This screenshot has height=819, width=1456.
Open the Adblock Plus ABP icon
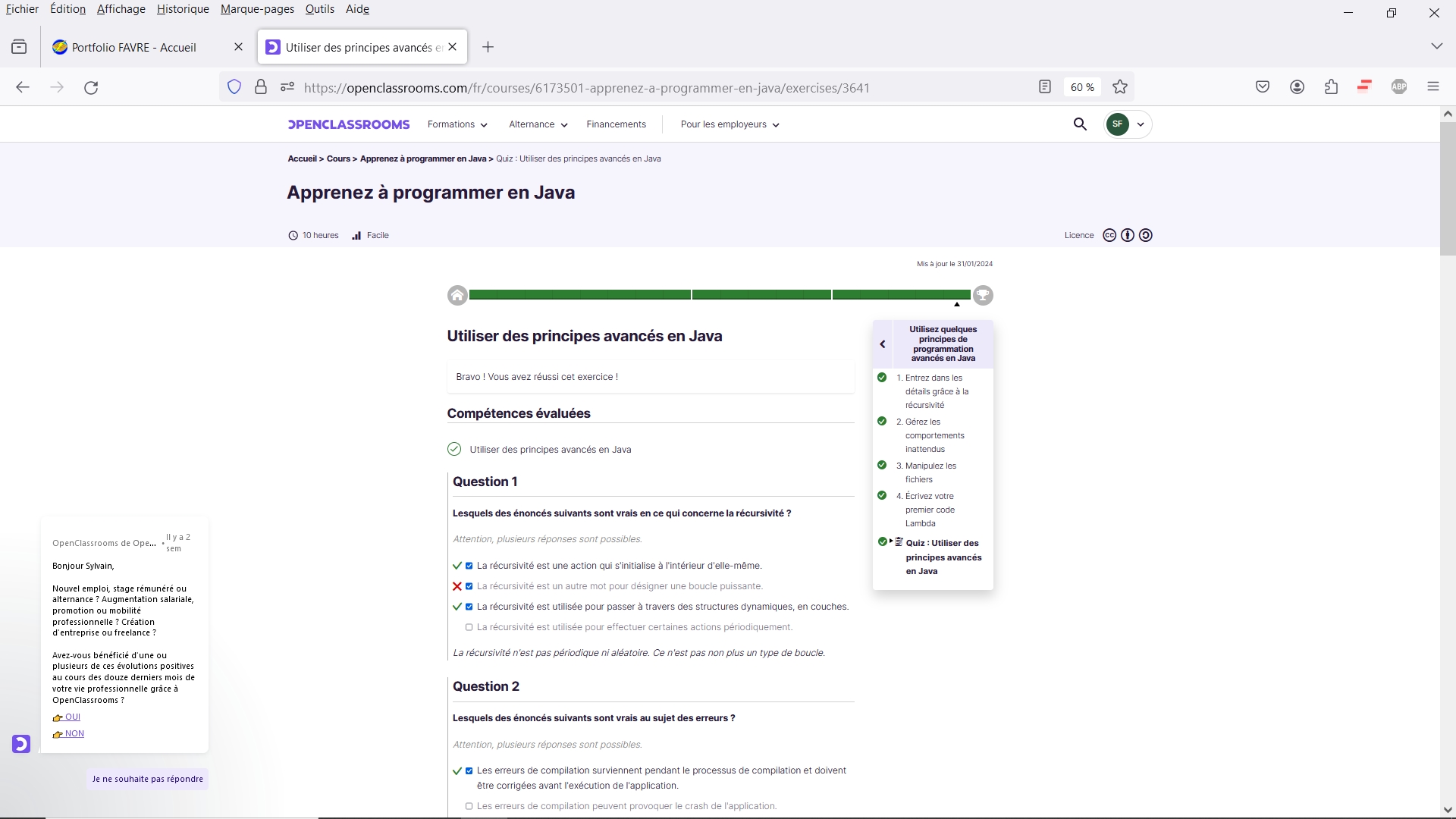click(1399, 86)
